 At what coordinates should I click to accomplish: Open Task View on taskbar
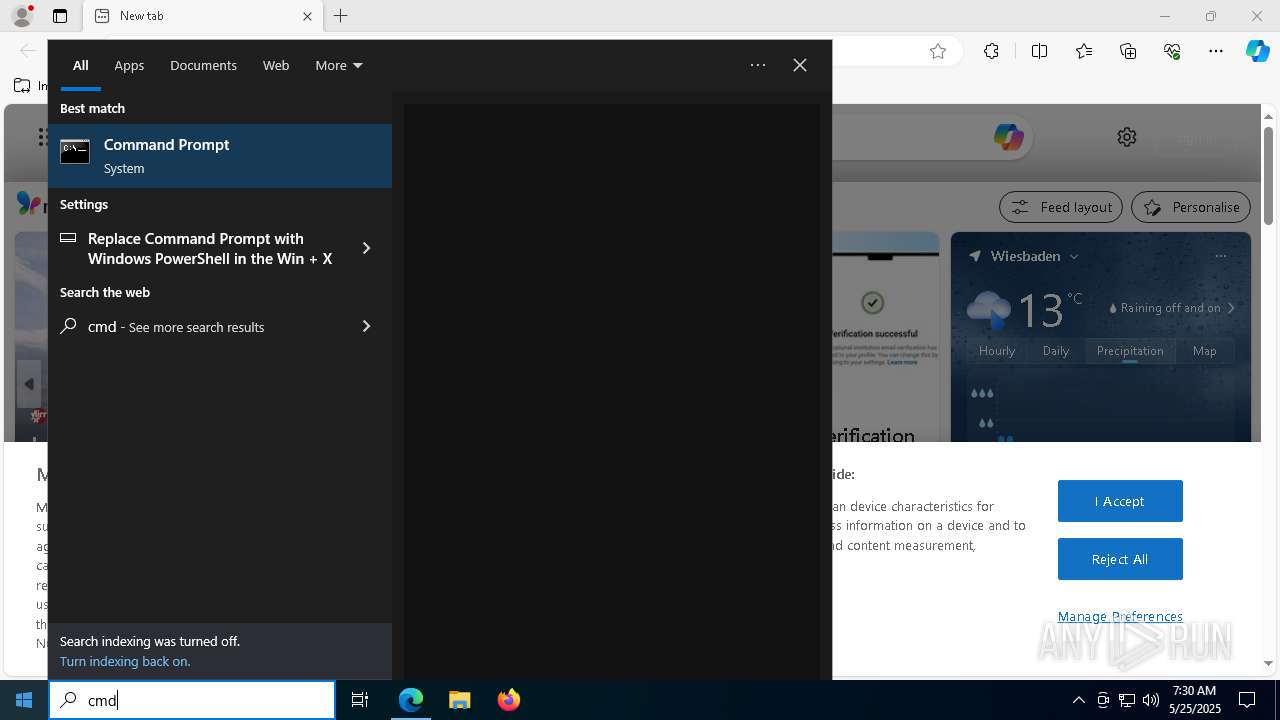[x=360, y=700]
